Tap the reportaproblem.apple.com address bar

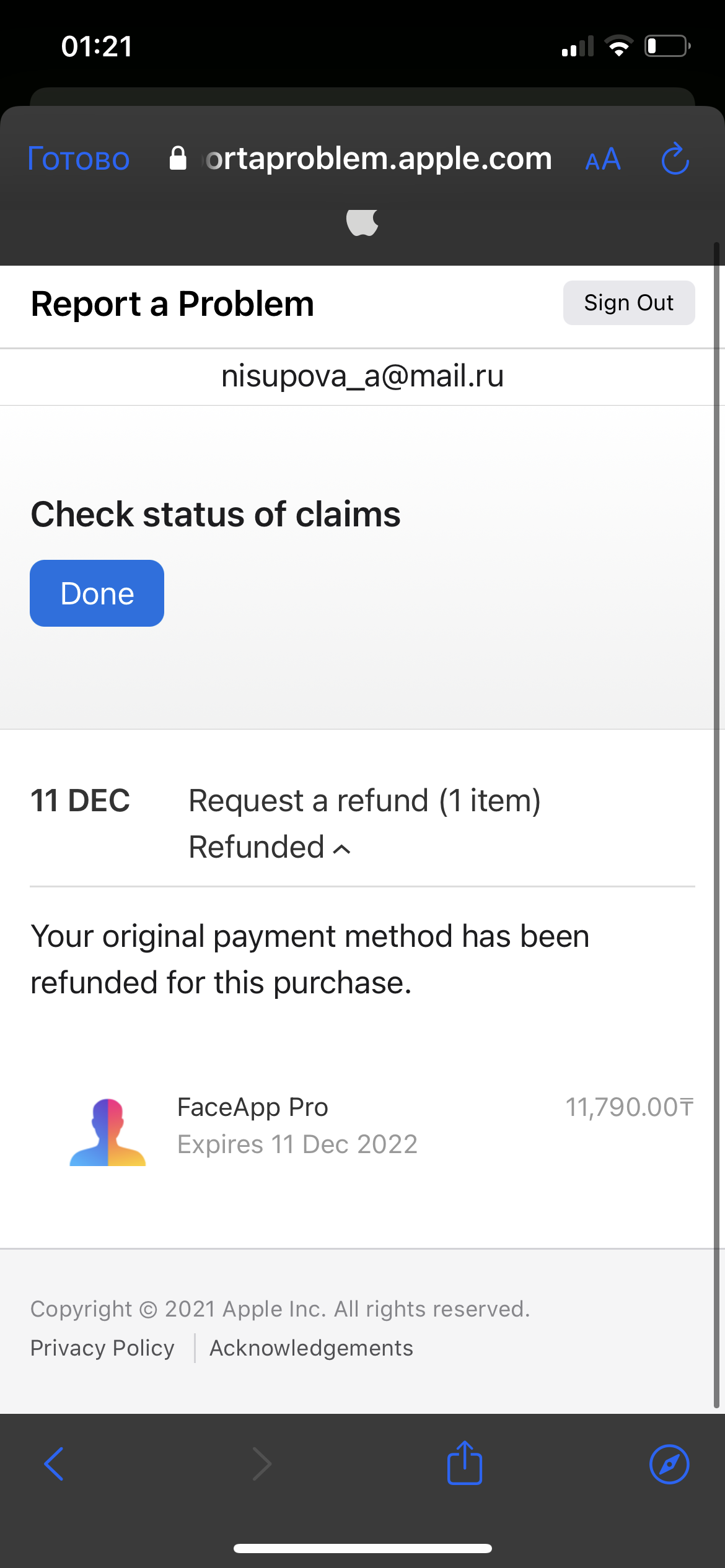(378, 159)
